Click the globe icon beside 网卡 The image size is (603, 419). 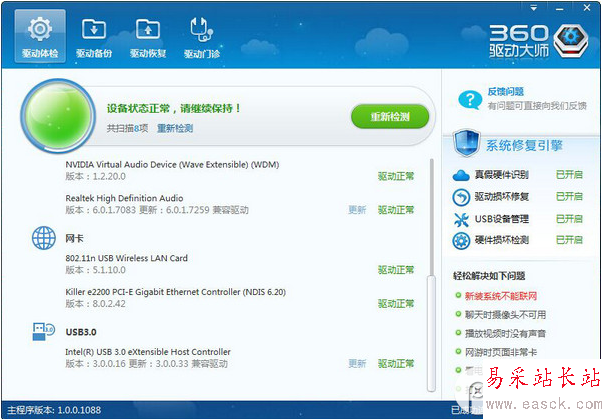pos(44,238)
